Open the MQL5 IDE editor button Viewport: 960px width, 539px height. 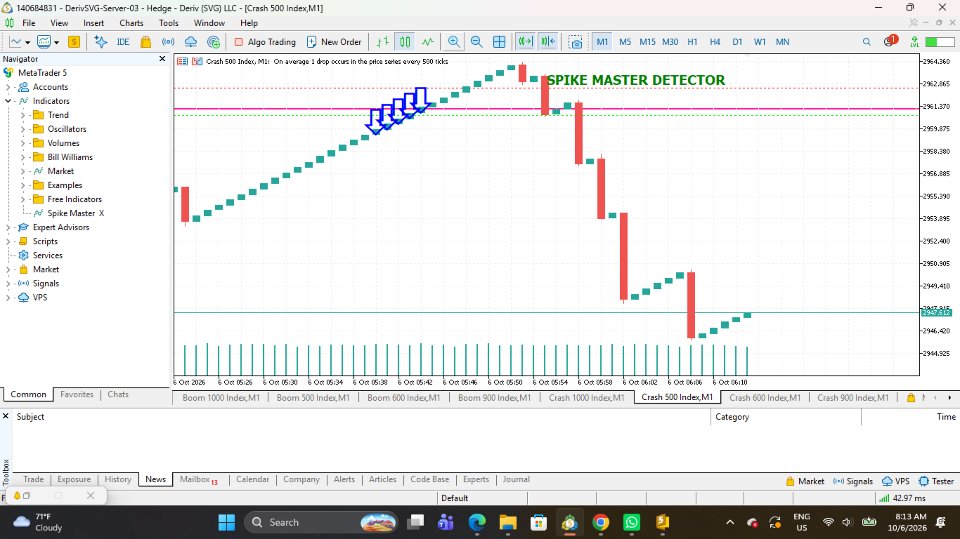(123, 42)
